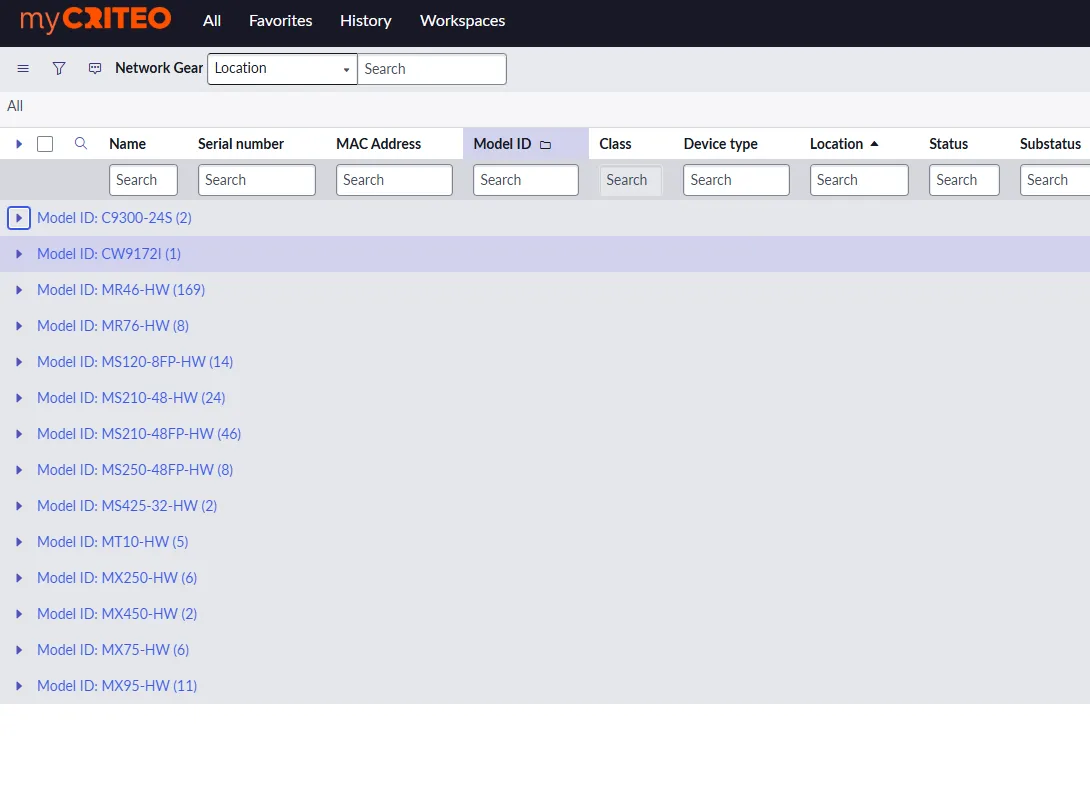Open the Model ID: MS210-48FP-HW (46) link
Image resolution: width=1090 pixels, height=803 pixels.
[x=139, y=434]
